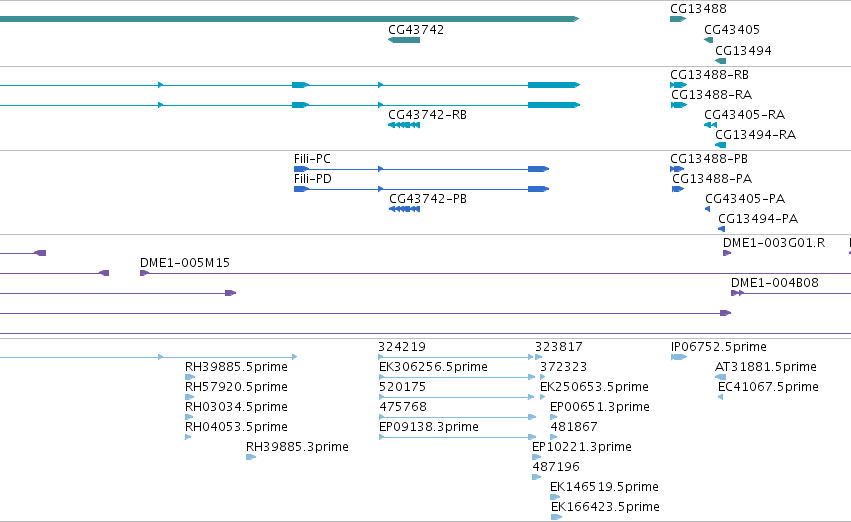Select the EK166423.5prime label

tap(605, 507)
